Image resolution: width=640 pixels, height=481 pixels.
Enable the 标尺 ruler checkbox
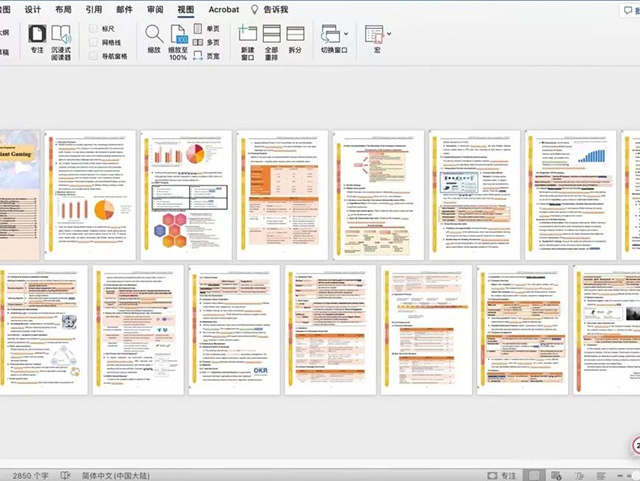click(93, 29)
